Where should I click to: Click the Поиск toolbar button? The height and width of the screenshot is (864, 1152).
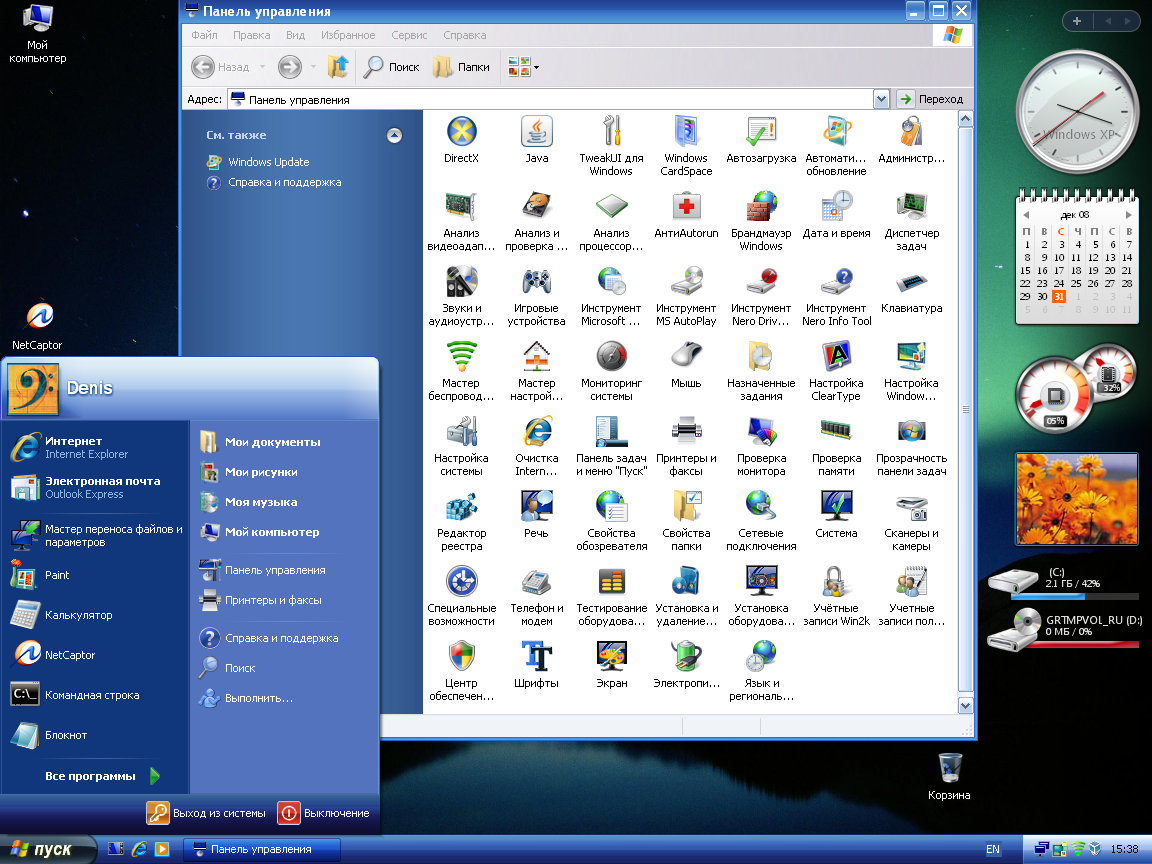click(392, 67)
